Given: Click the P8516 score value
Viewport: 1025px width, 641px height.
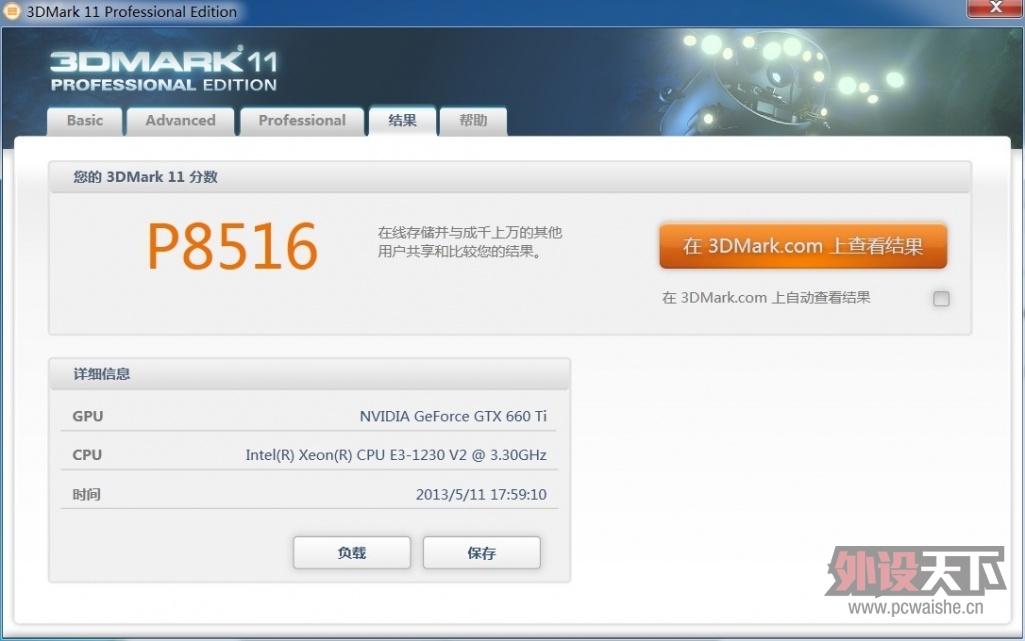Looking at the screenshot, I should 233,246.
